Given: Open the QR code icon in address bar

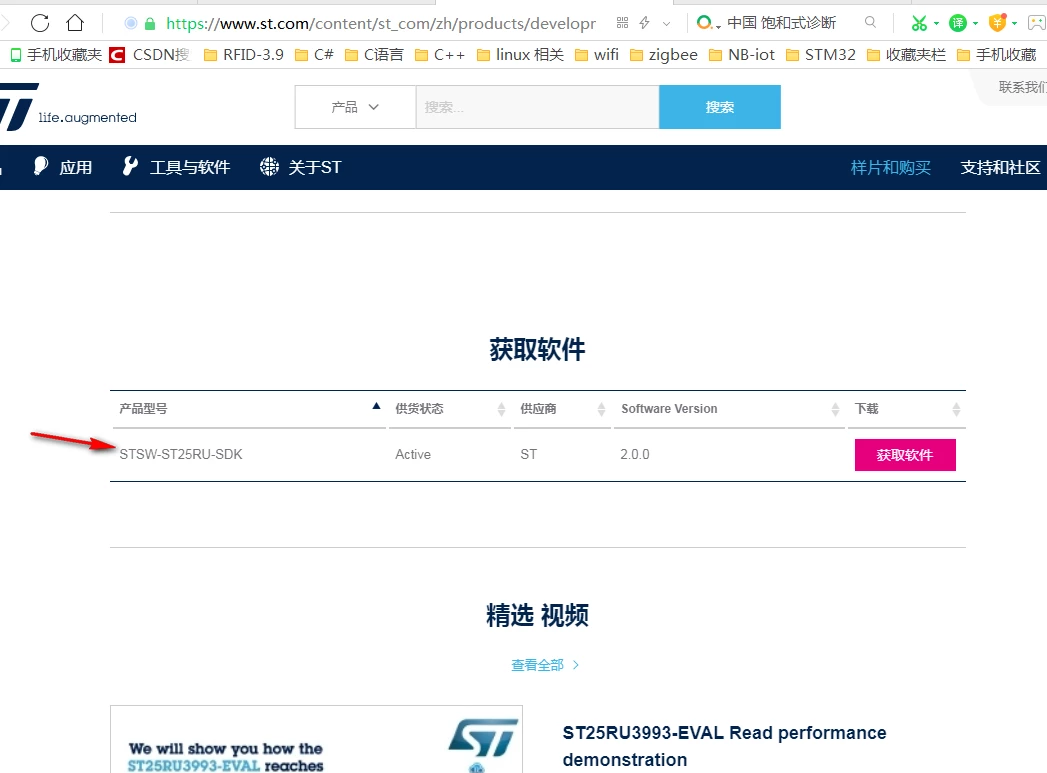Looking at the screenshot, I should [622, 23].
